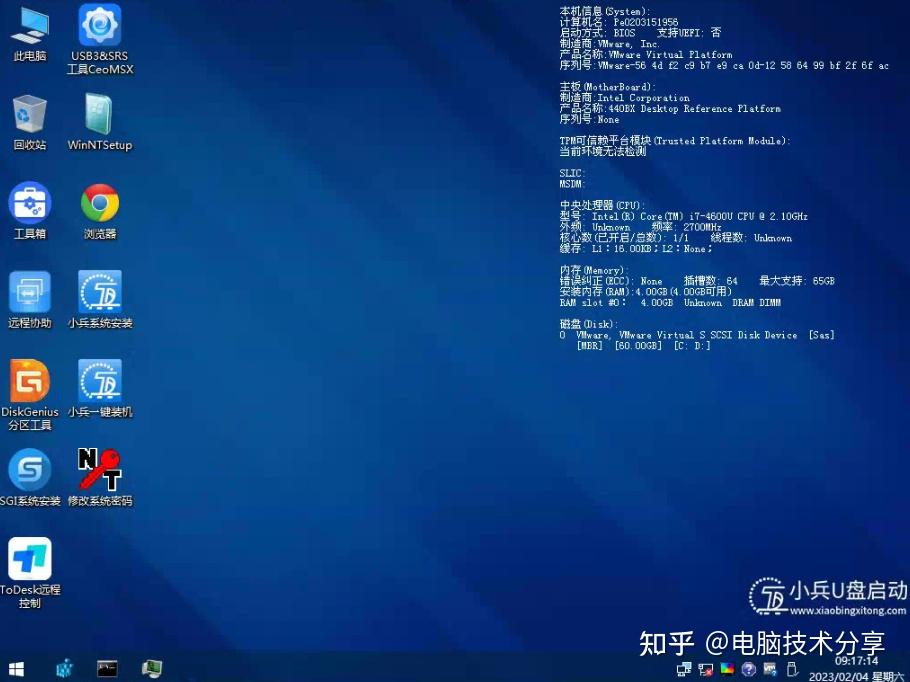Launch 修改系统密码 NT password icon

coord(100,478)
